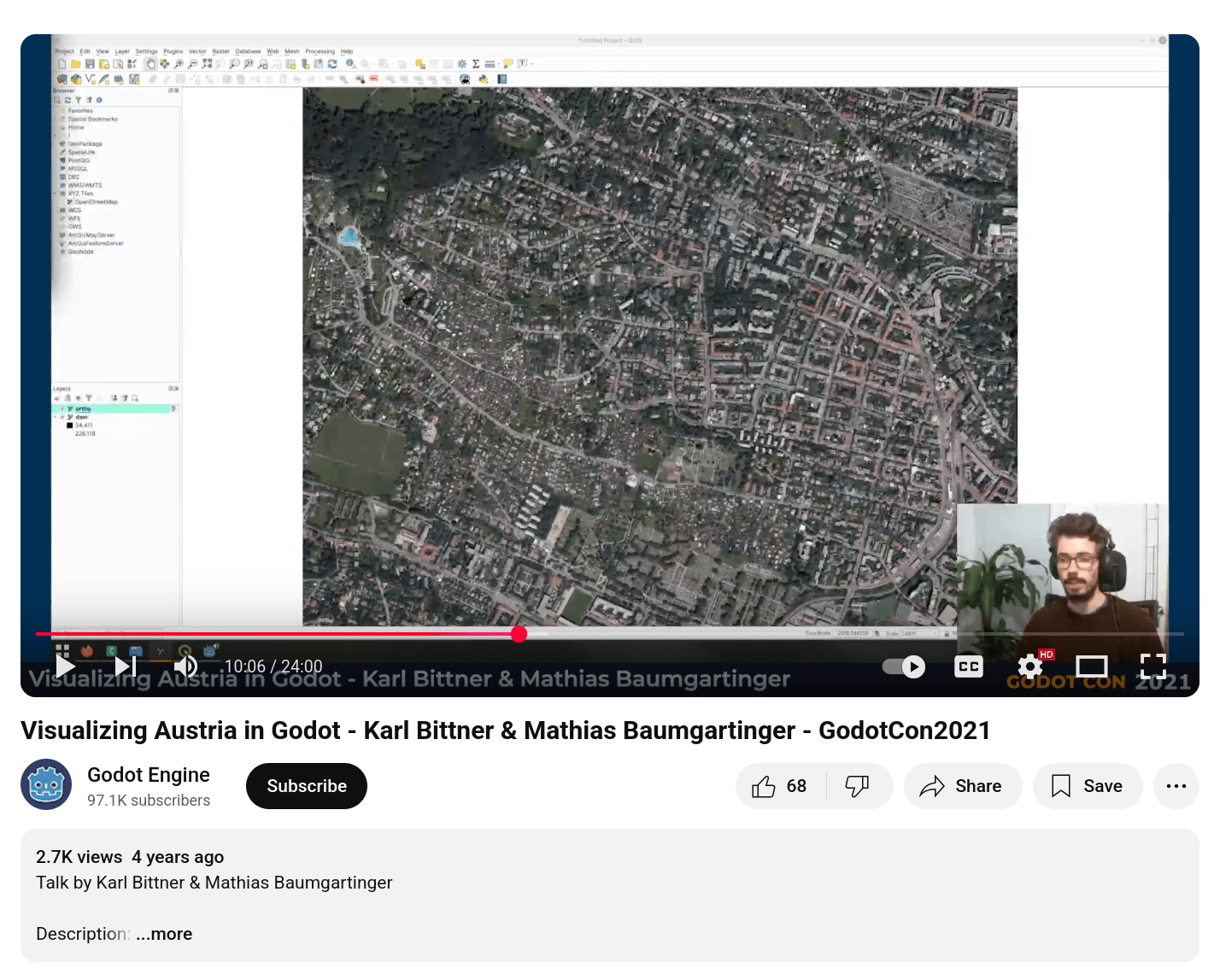Viewport: 1220px width, 980px height.
Task: Click the Godot icon in the video taskbar
Action: 209,651
